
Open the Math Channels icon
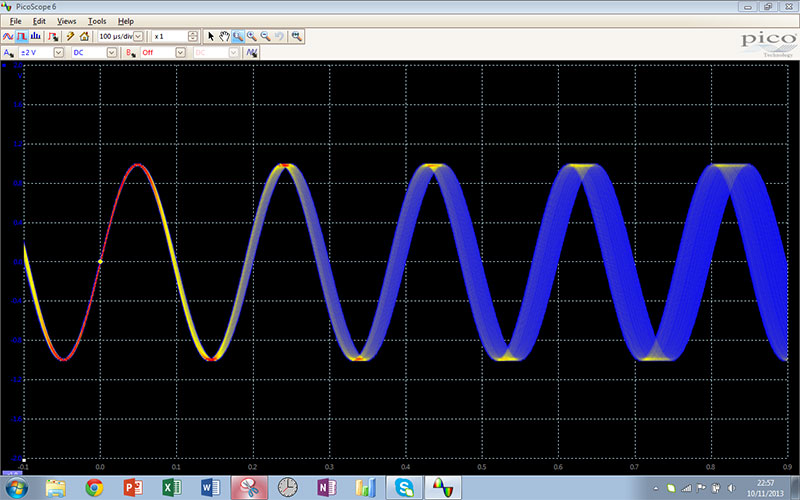[253, 52]
